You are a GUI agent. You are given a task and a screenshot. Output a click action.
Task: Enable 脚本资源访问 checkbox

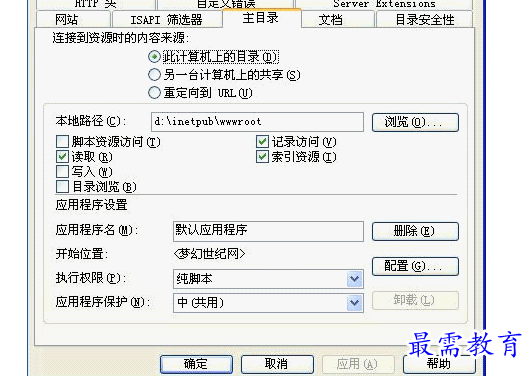click(62, 142)
